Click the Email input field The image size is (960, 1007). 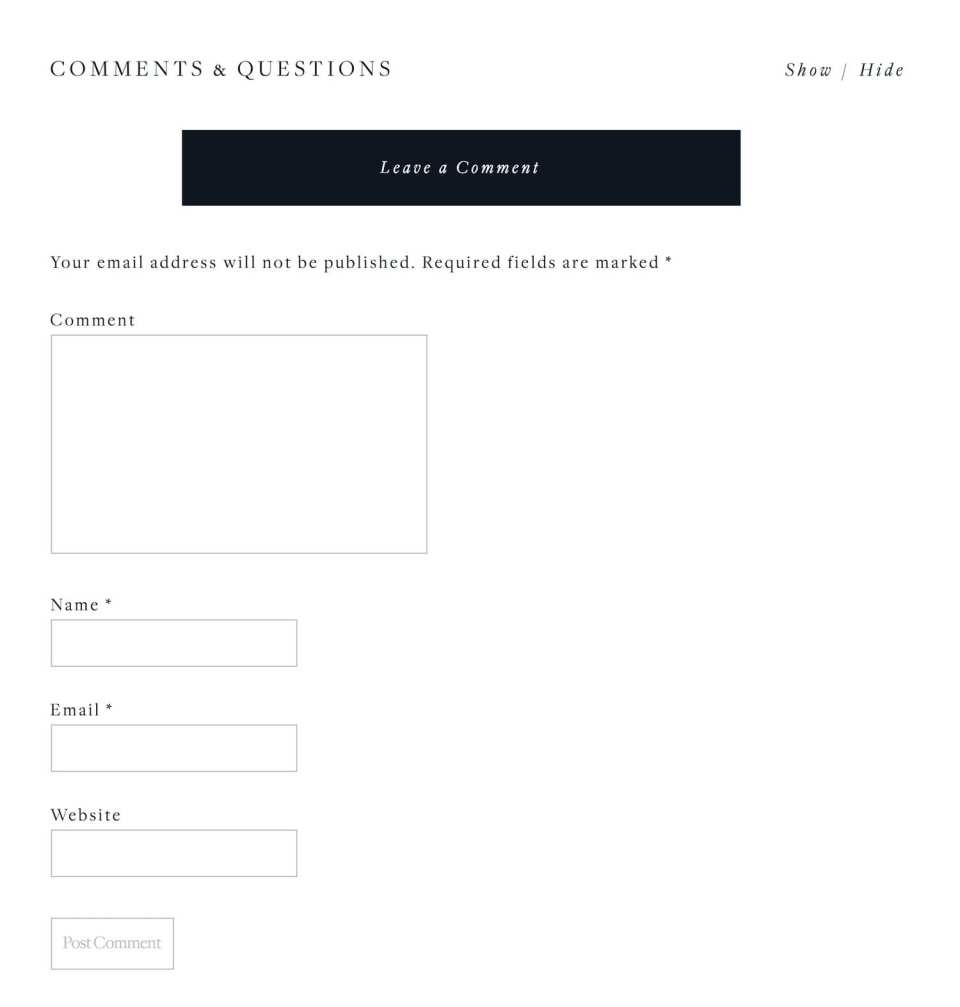173,747
